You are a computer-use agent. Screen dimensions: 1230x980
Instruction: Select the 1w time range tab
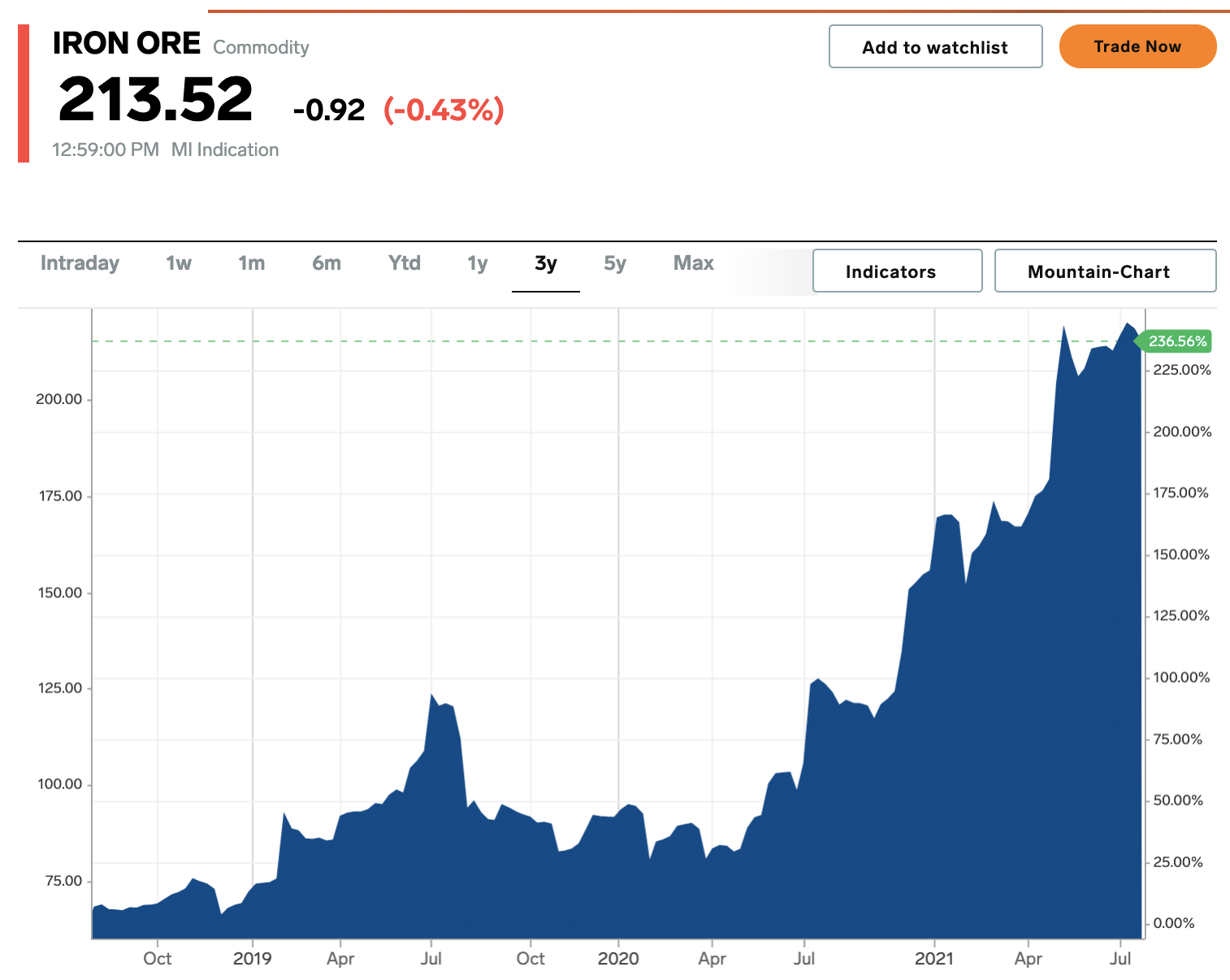click(x=179, y=263)
